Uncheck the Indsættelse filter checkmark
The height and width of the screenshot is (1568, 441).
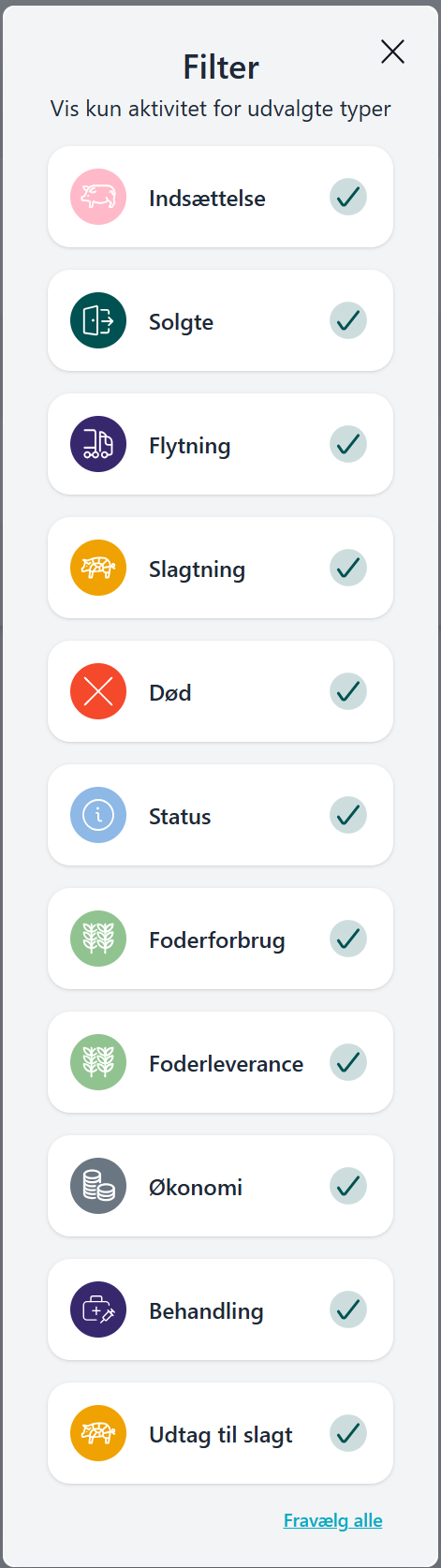click(x=348, y=197)
